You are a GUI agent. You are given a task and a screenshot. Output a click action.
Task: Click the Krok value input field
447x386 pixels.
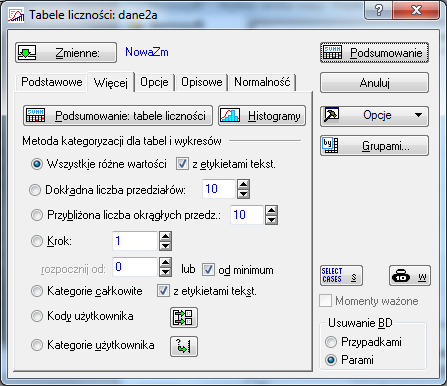pyautogui.click(x=135, y=241)
